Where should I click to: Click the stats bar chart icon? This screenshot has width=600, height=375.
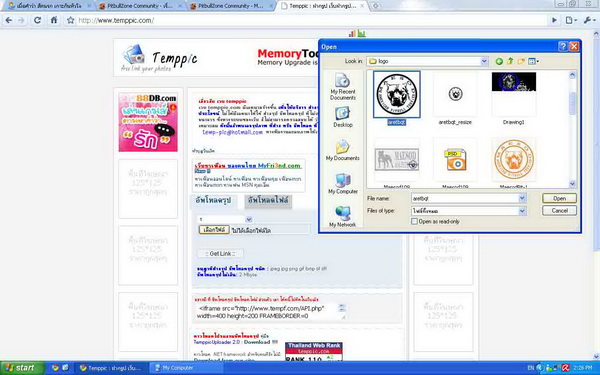pos(357,34)
